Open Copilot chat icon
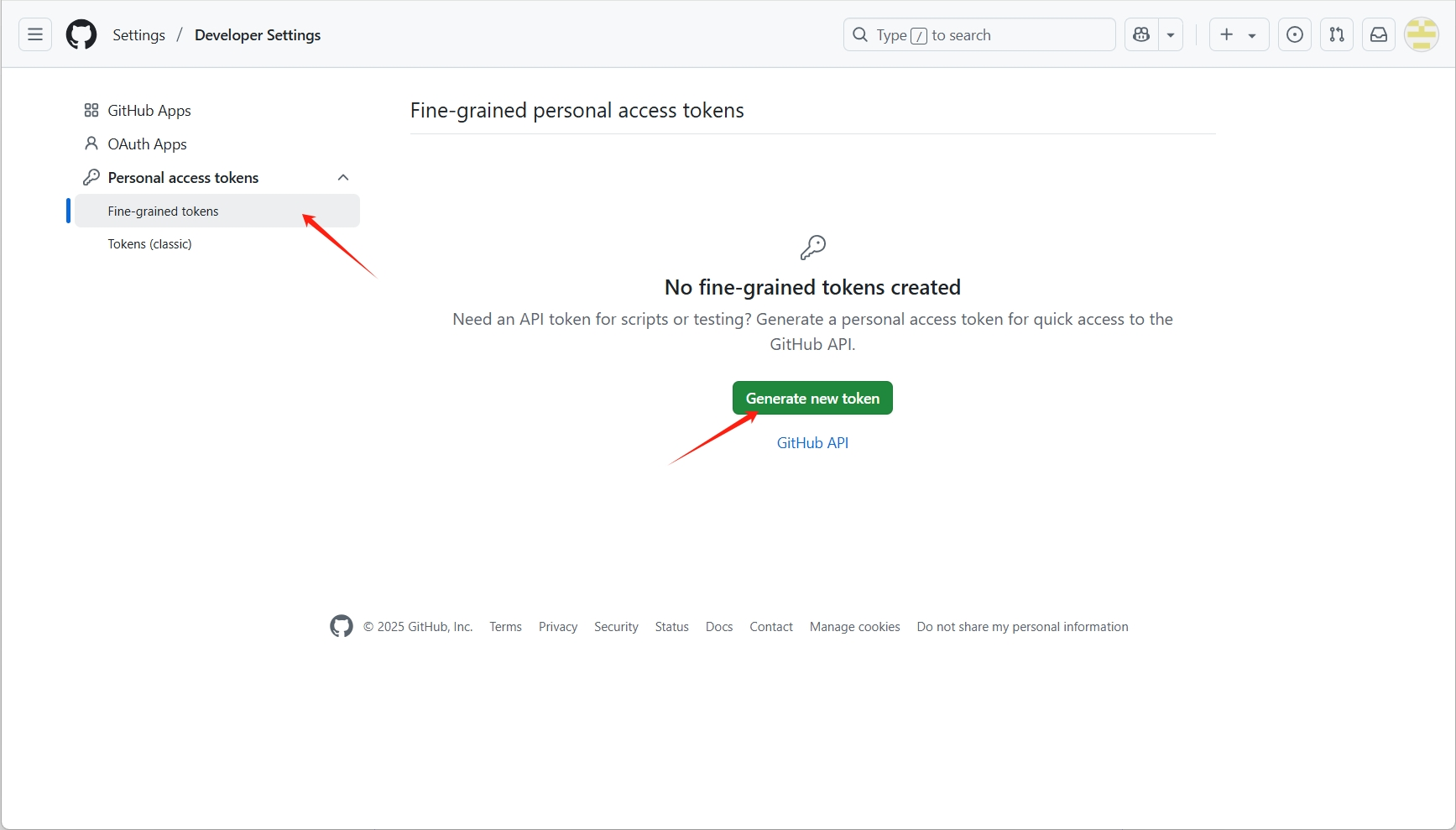The height and width of the screenshot is (830, 1456). (1141, 34)
